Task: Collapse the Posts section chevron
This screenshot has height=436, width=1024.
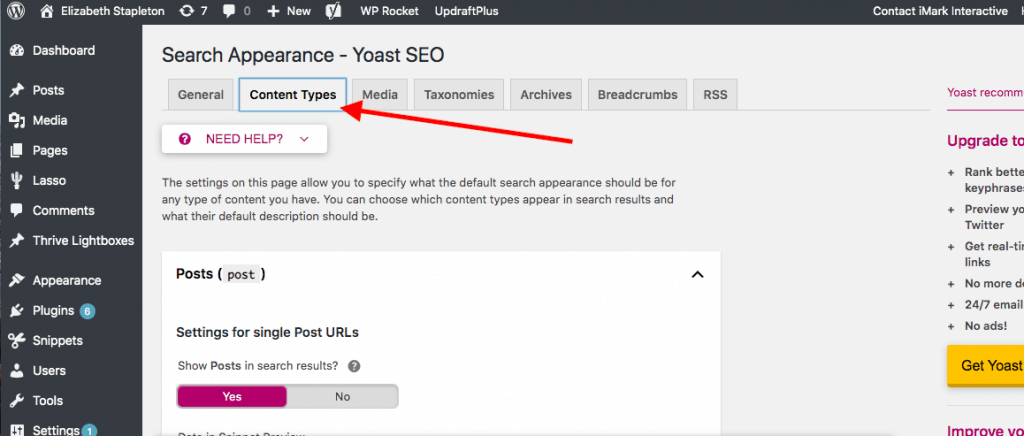Action: click(x=697, y=275)
